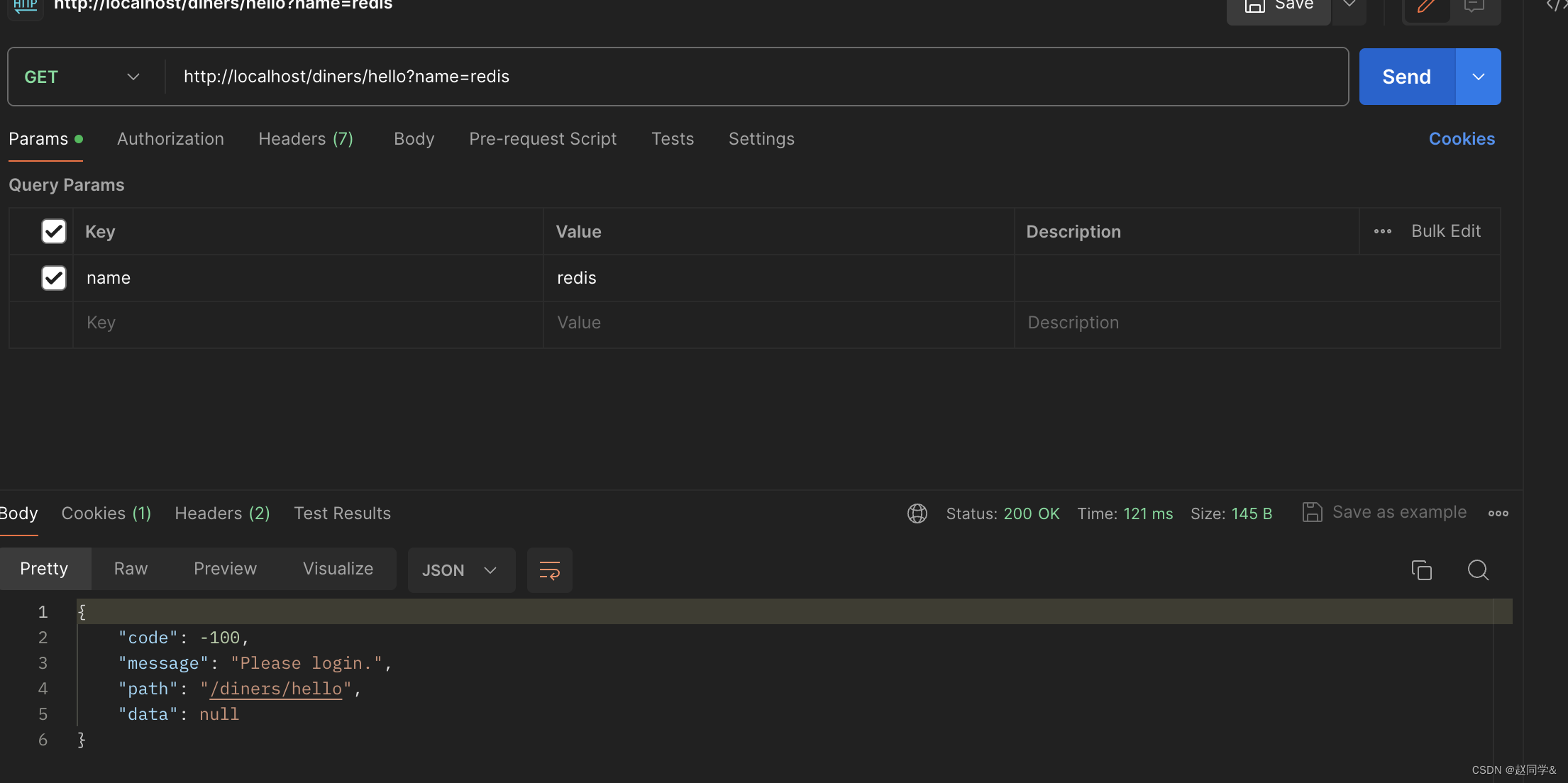The height and width of the screenshot is (783, 1568).
Task: Open response options menu after Save as example
Action: (1498, 513)
